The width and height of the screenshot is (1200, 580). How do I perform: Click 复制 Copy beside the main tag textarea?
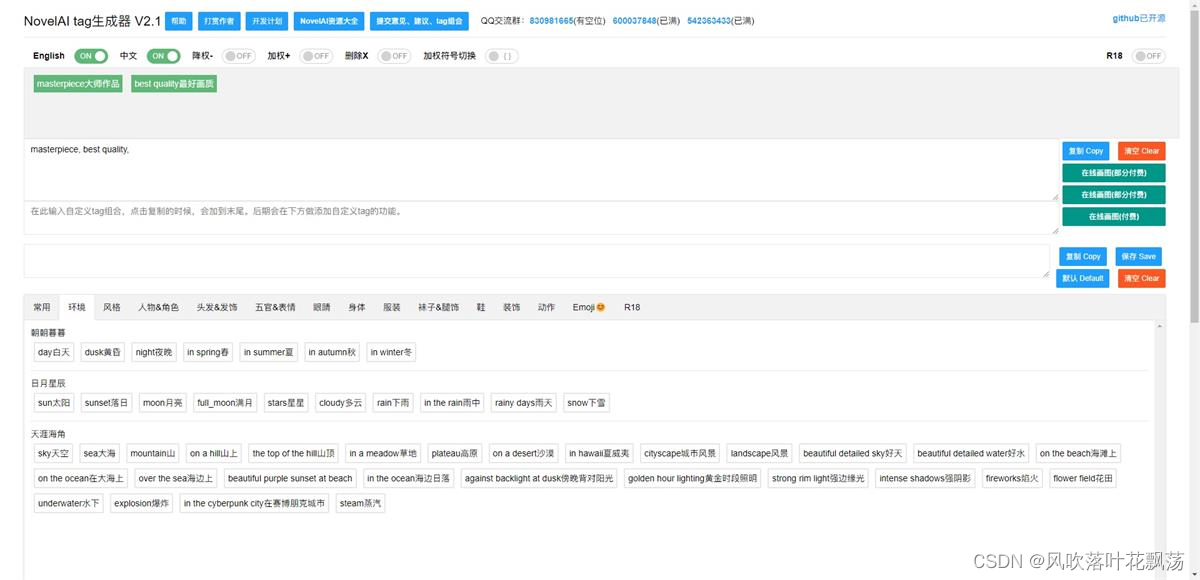[x=1086, y=151]
